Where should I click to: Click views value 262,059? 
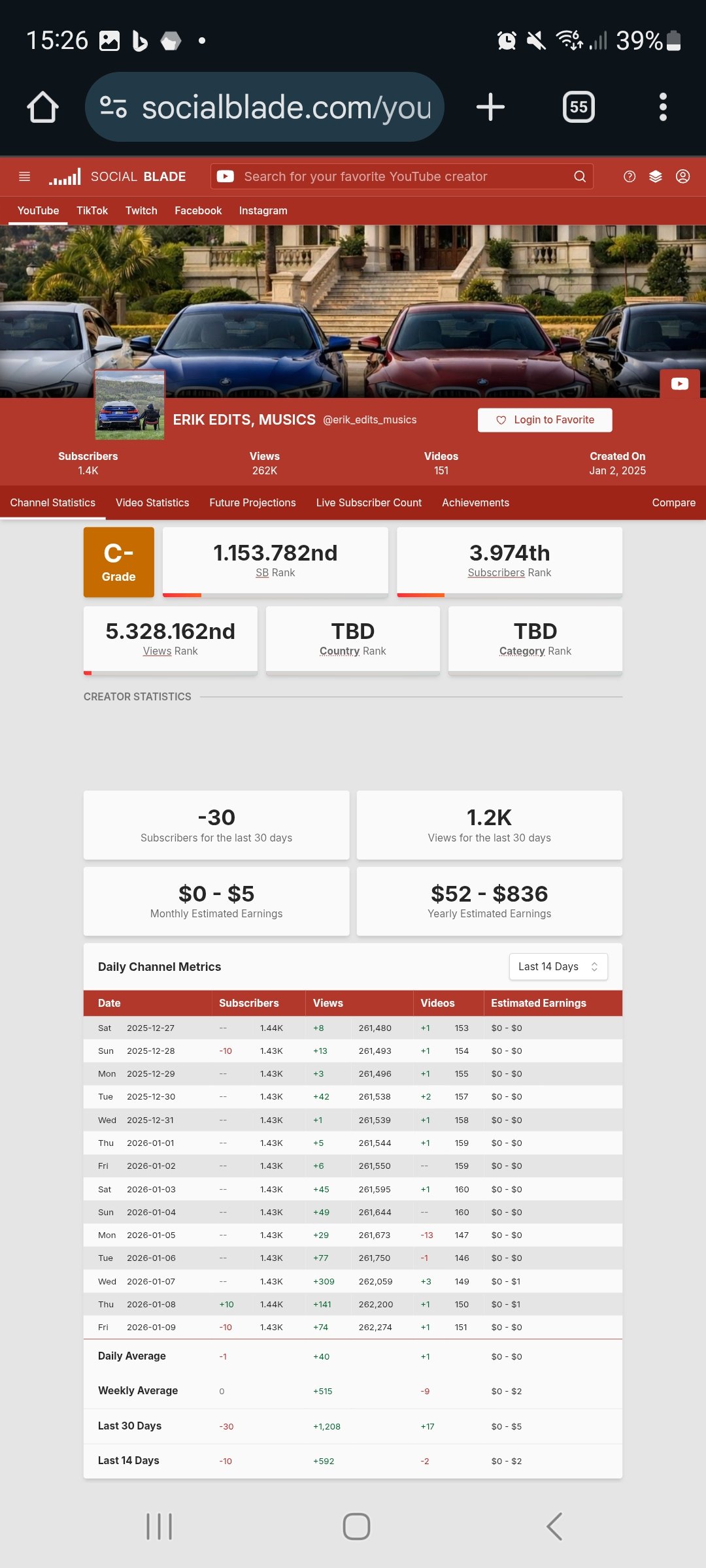375,1282
